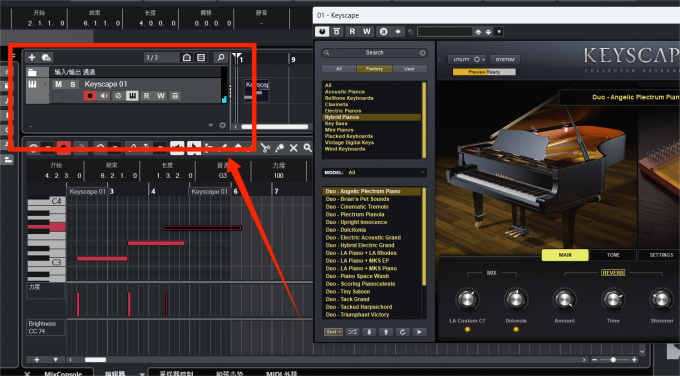
Task: Click the track search magnifier icon
Action: pos(220,57)
